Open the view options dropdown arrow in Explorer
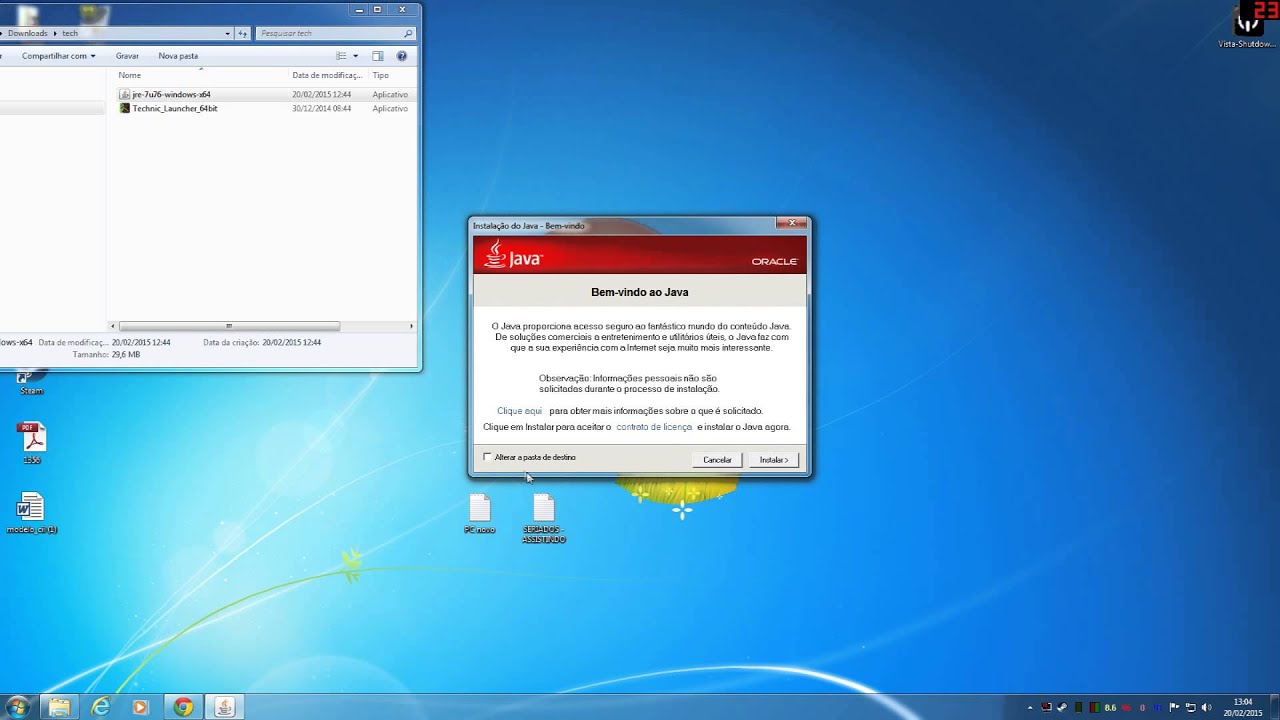Screen dimensions: 1280x720 point(355,56)
